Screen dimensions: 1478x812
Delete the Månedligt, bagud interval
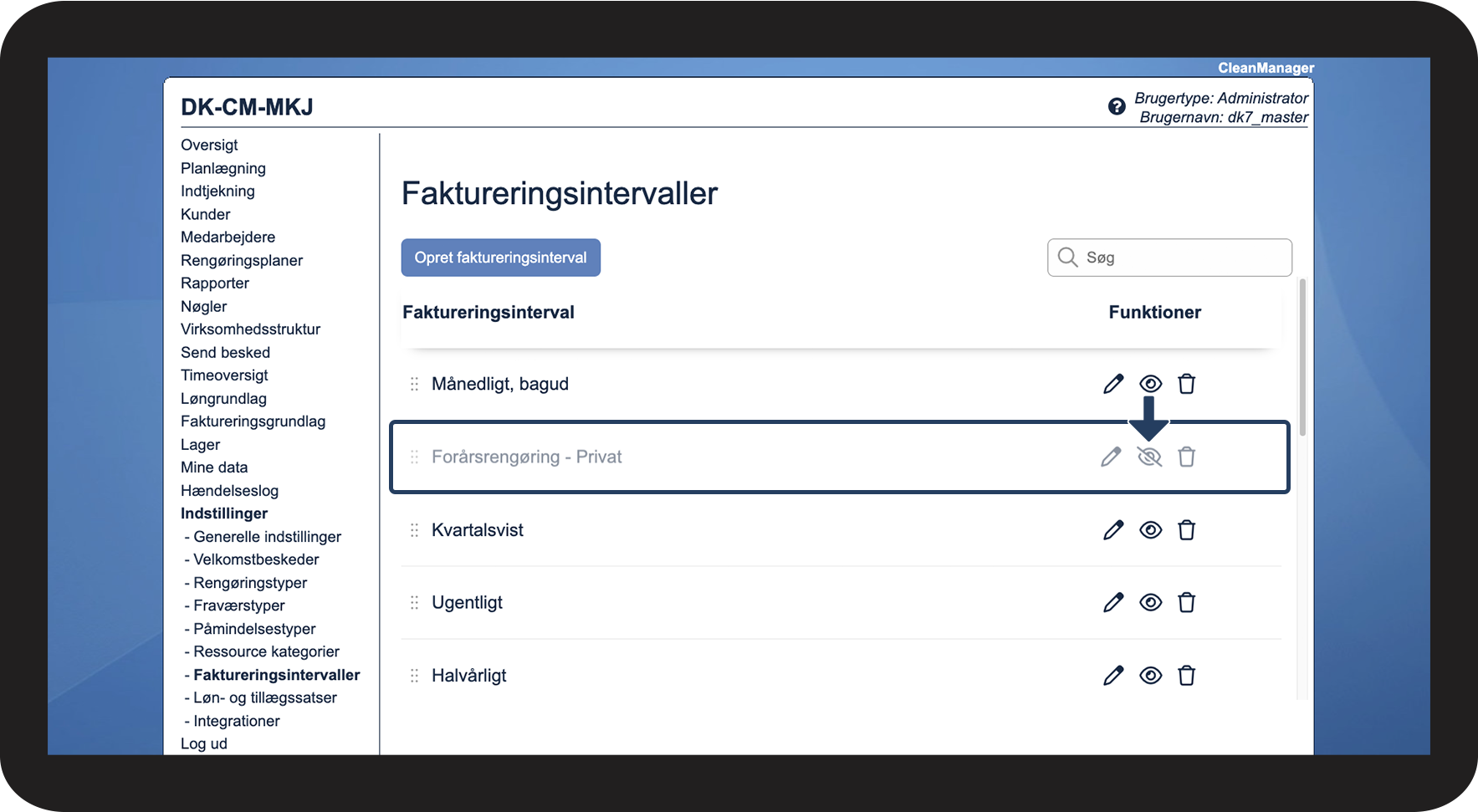tap(1186, 384)
